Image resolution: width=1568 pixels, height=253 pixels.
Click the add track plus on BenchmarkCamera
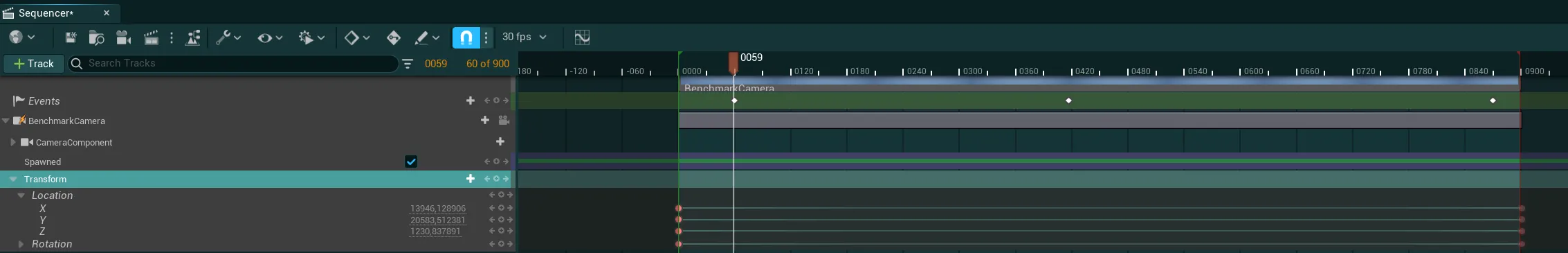pyautogui.click(x=485, y=121)
